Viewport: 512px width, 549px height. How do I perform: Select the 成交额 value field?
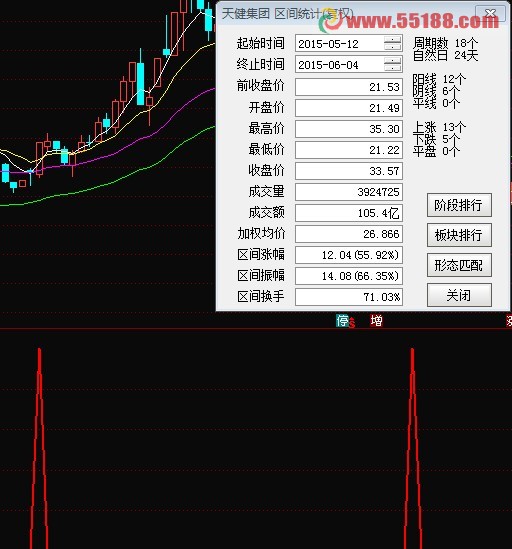point(349,213)
